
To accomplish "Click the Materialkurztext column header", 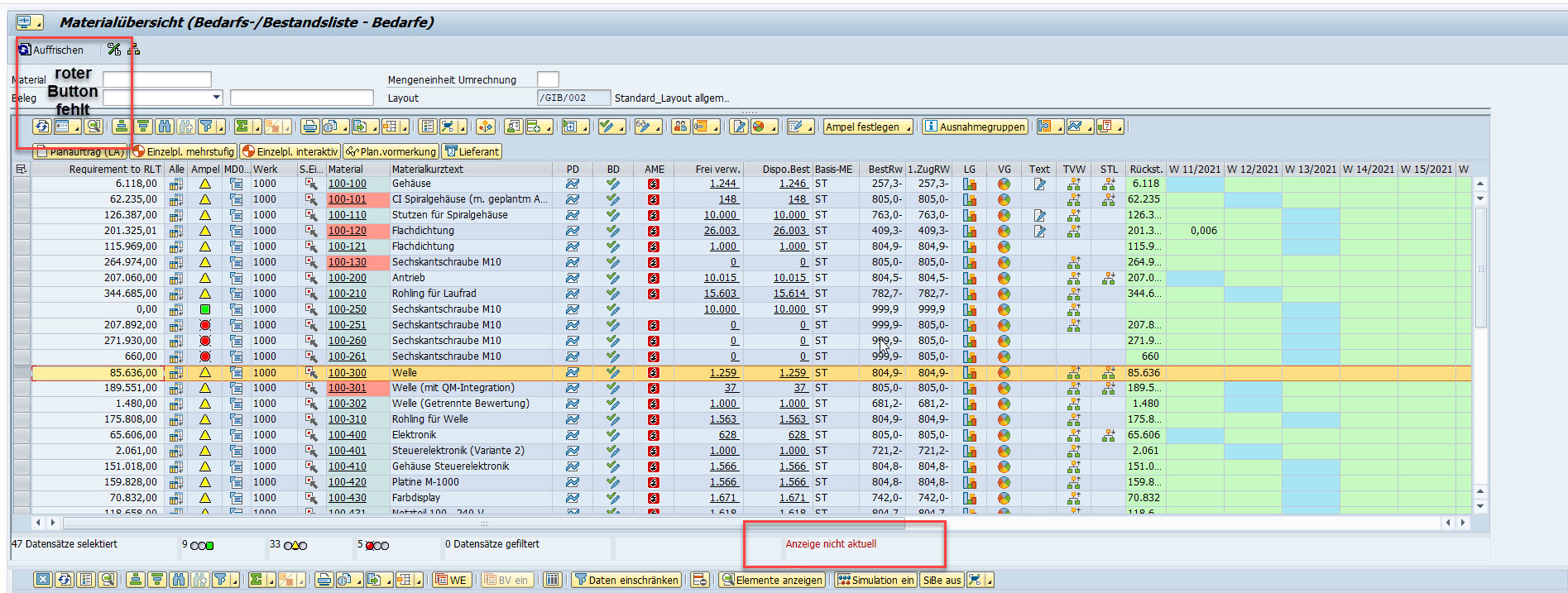I will point(428,170).
